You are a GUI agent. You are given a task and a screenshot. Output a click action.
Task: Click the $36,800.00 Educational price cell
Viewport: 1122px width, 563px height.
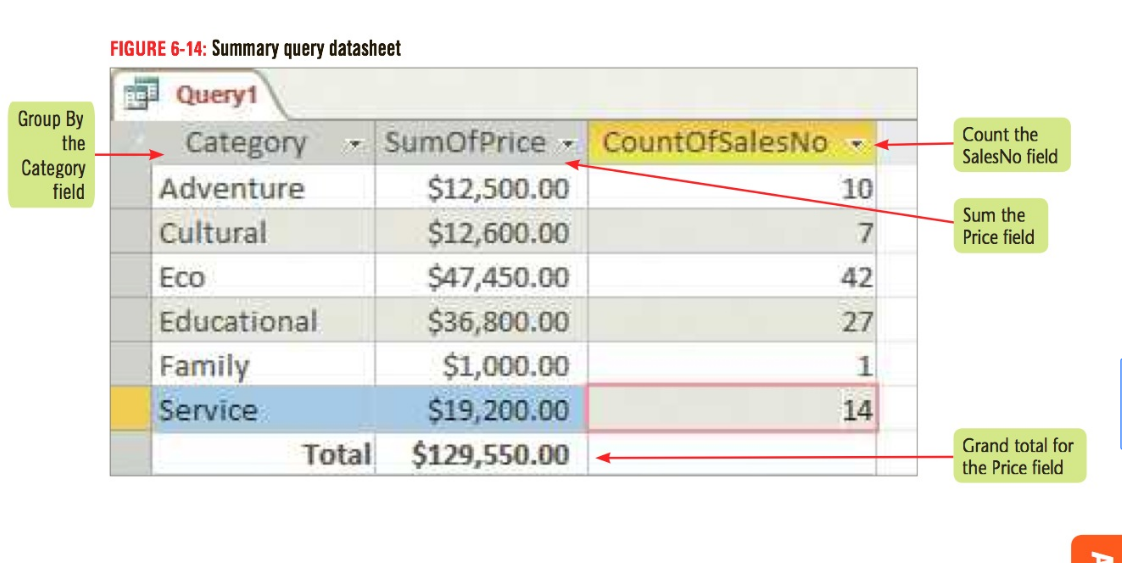481,320
